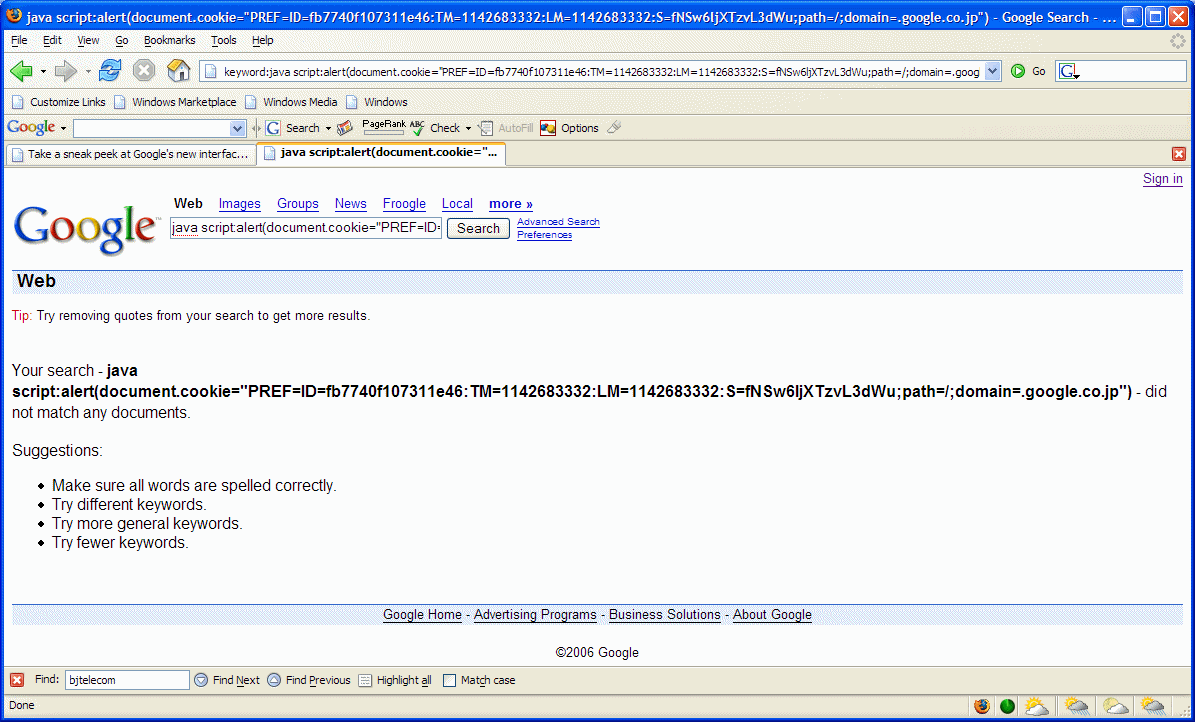The image size is (1195, 722).
Task: Open the View menu
Action: tap(88, 40)
